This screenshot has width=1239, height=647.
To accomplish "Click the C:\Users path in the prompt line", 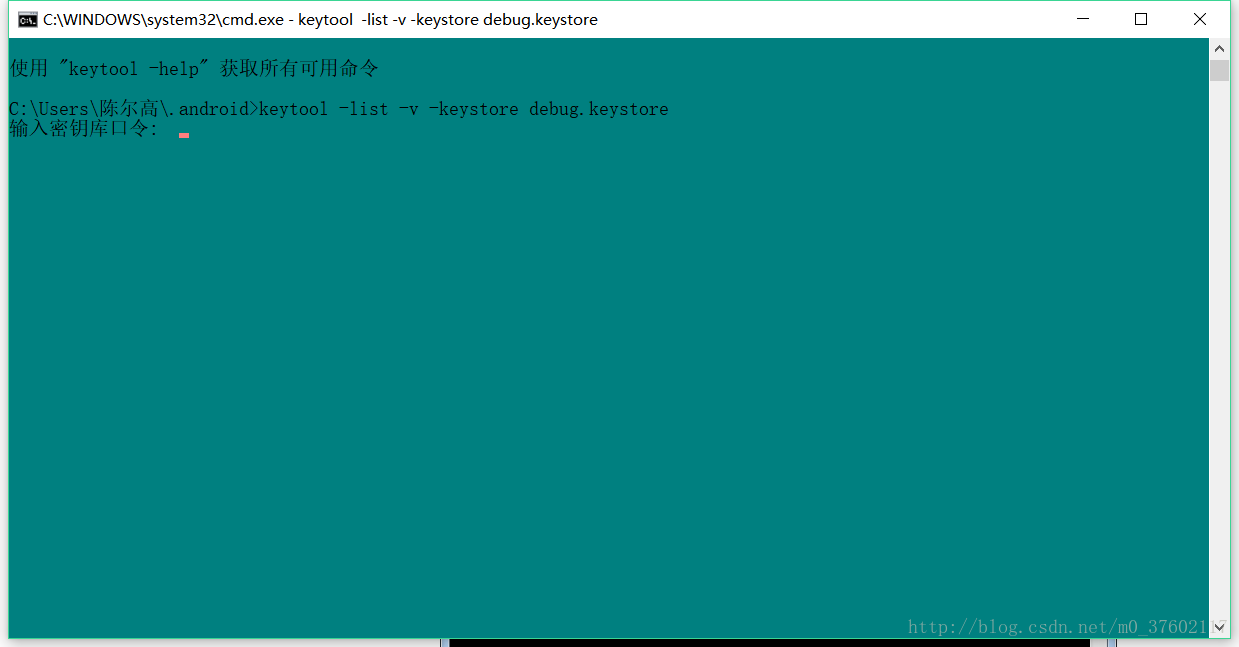I will pos(50,109).
